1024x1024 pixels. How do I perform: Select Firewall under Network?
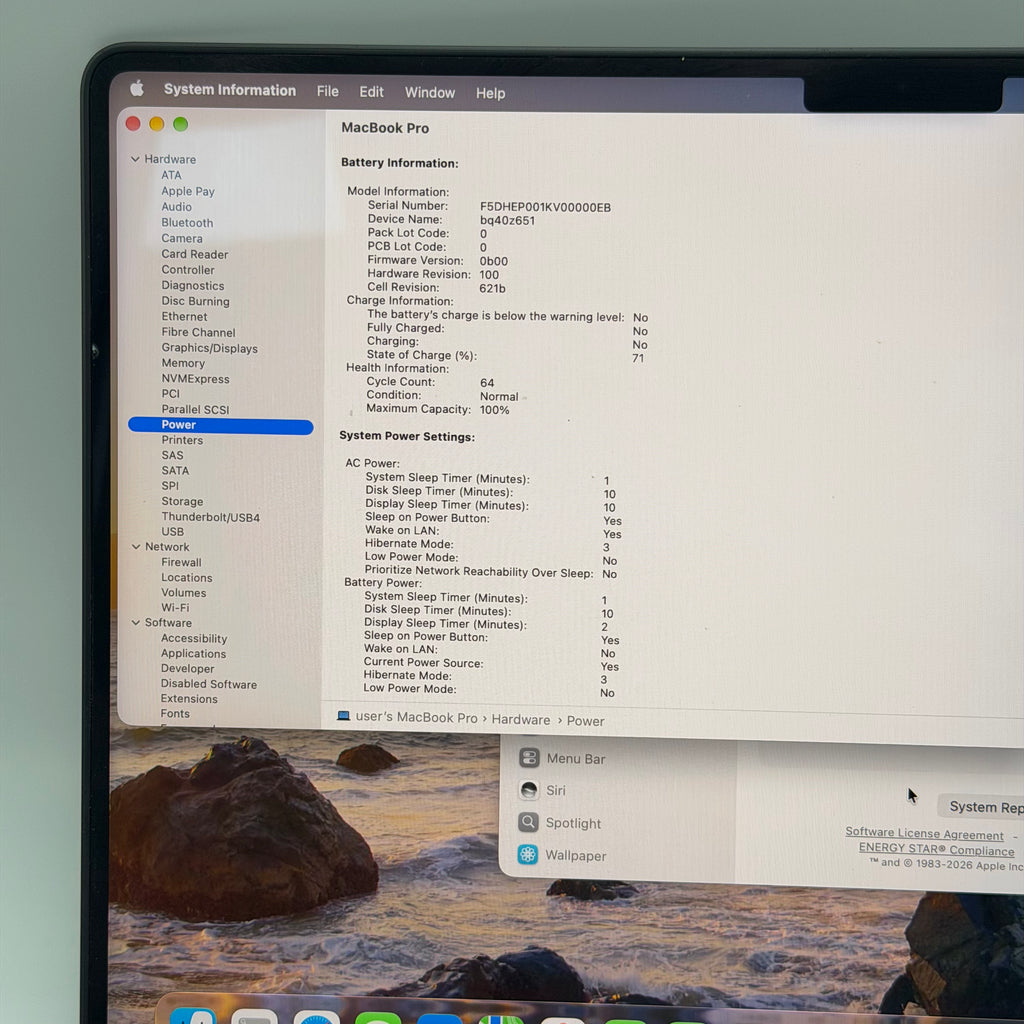[x=182, y=562]
